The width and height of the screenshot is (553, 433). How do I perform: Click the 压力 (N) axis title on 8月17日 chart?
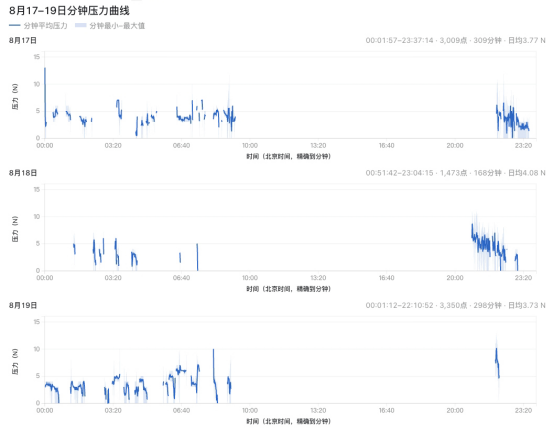(15, 97)
